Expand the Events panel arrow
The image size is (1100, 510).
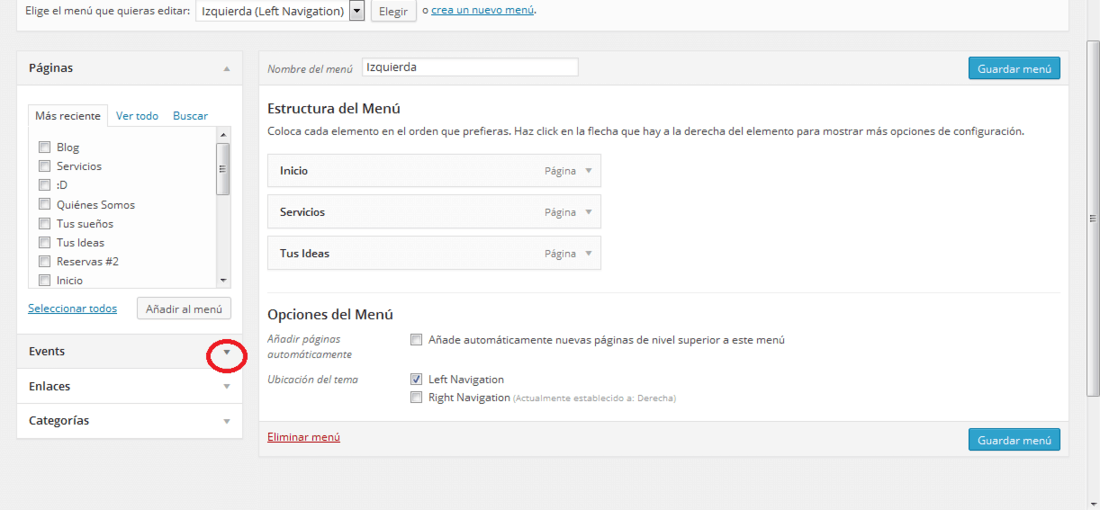click(x=226, y=351)
